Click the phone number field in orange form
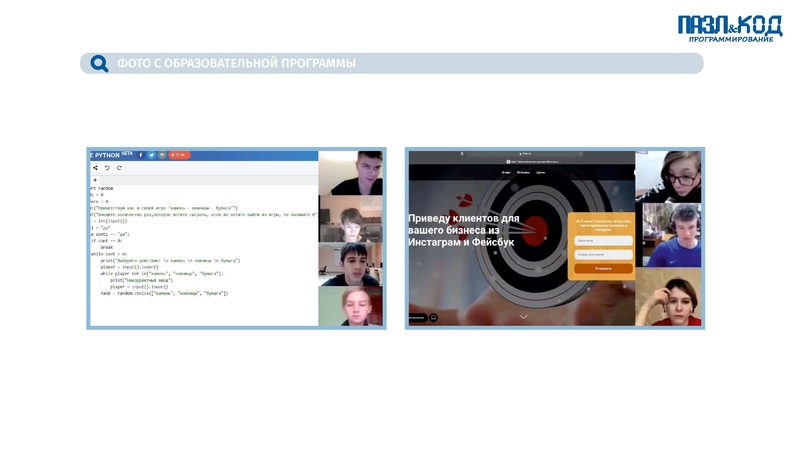The height and width of the screenshot is (450, 800). tap(603, 255)
